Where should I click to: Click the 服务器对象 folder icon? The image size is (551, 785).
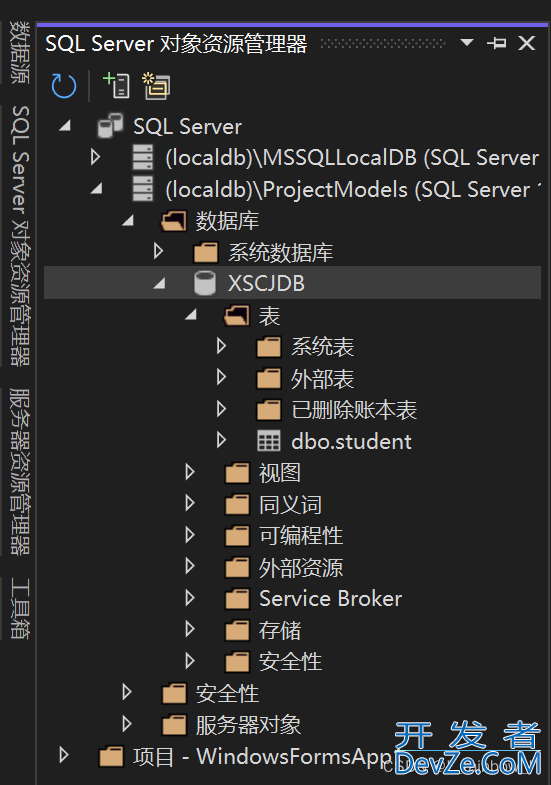[174, 725]
